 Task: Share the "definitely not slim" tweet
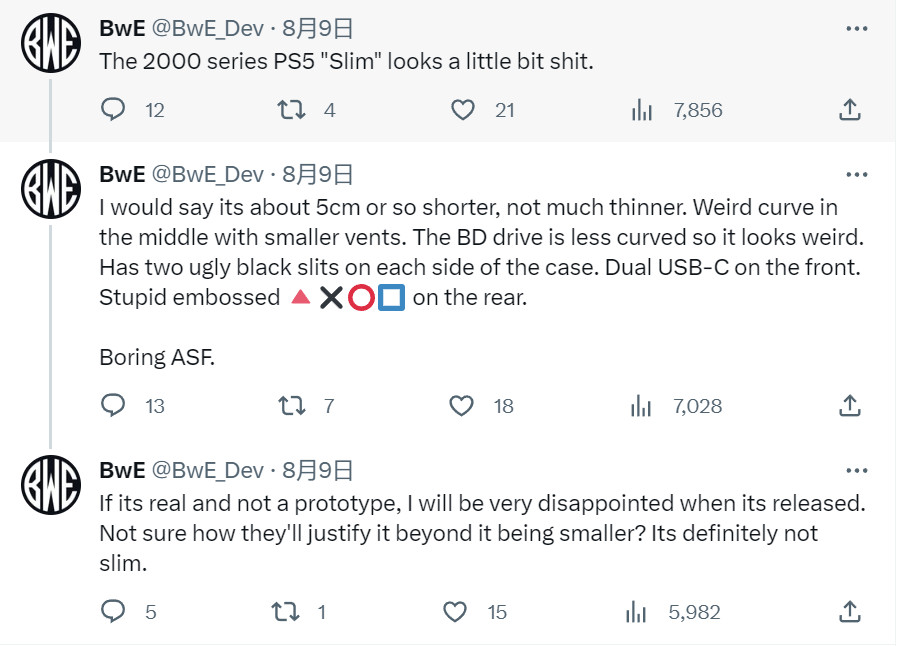[849, 611]
